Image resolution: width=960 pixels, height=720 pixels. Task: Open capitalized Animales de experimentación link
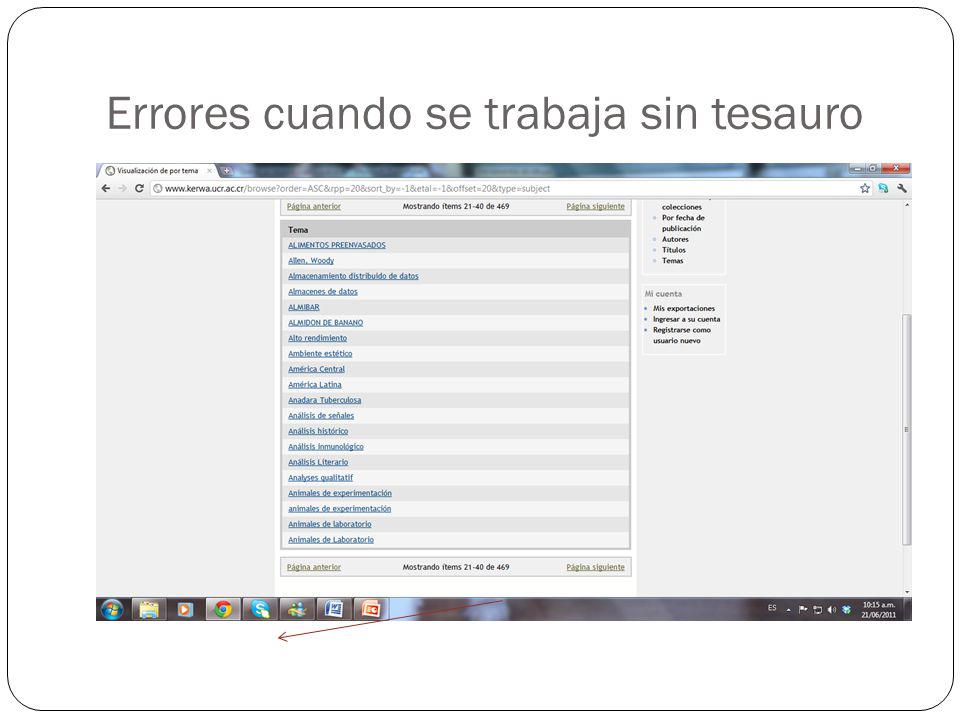click(340, 493)
